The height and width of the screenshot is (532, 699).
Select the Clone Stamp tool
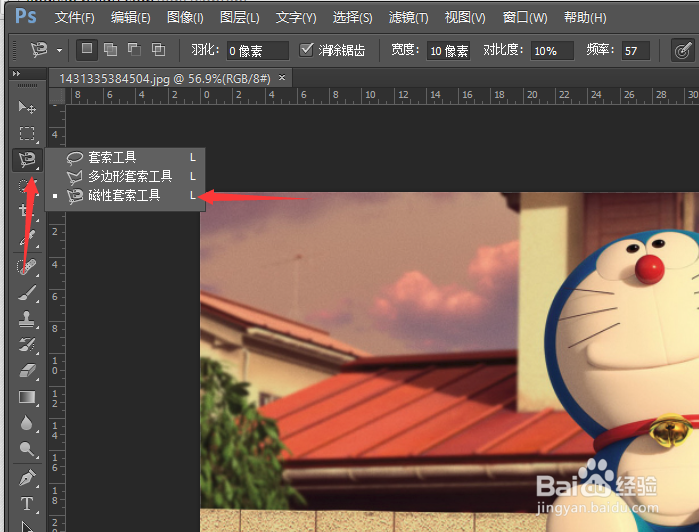pos(27,319)
